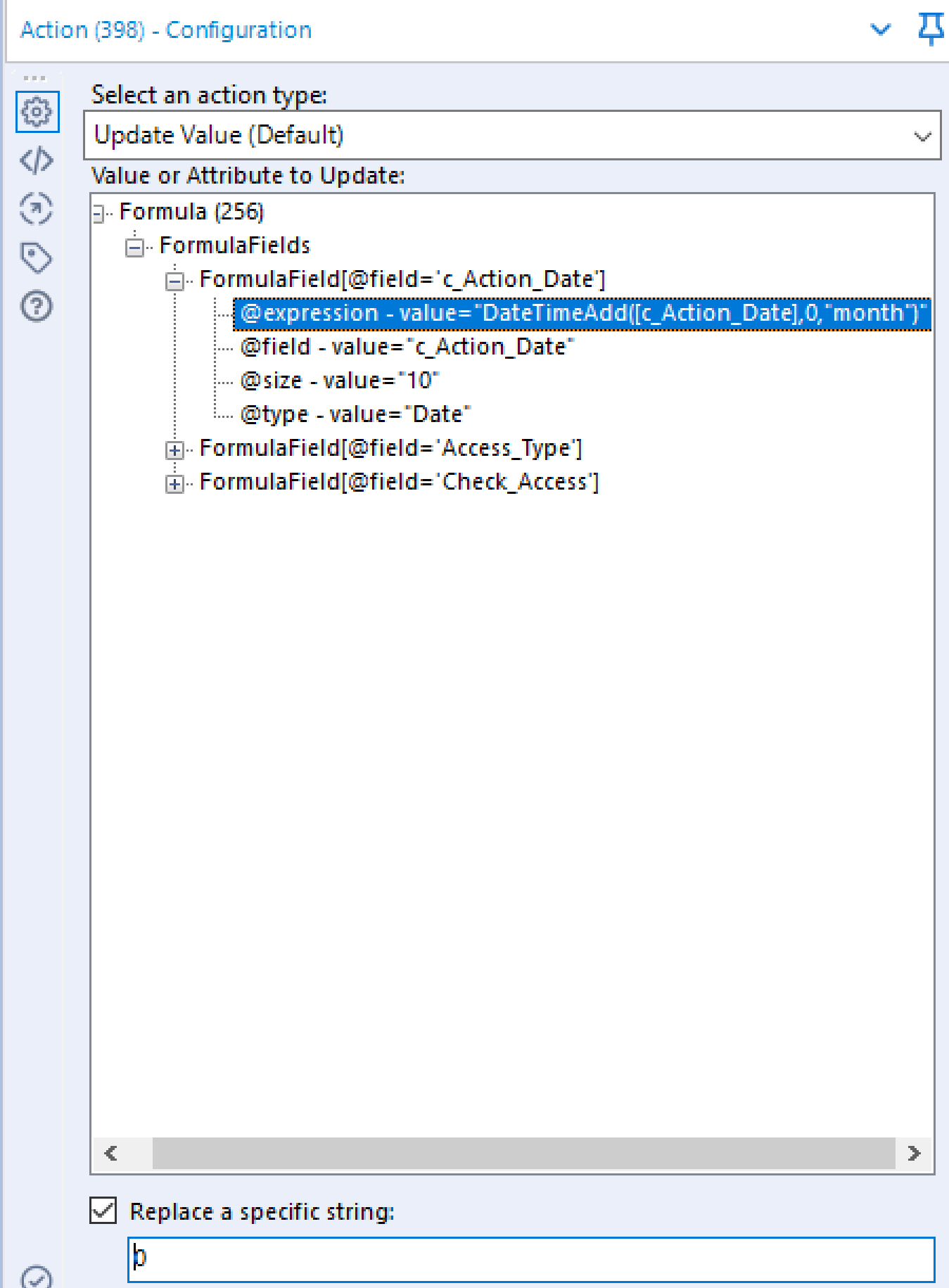Select the @expression DateTimeAdd attribute
949x1288 pixels.
pyautogui.click(x=582, y=313)
